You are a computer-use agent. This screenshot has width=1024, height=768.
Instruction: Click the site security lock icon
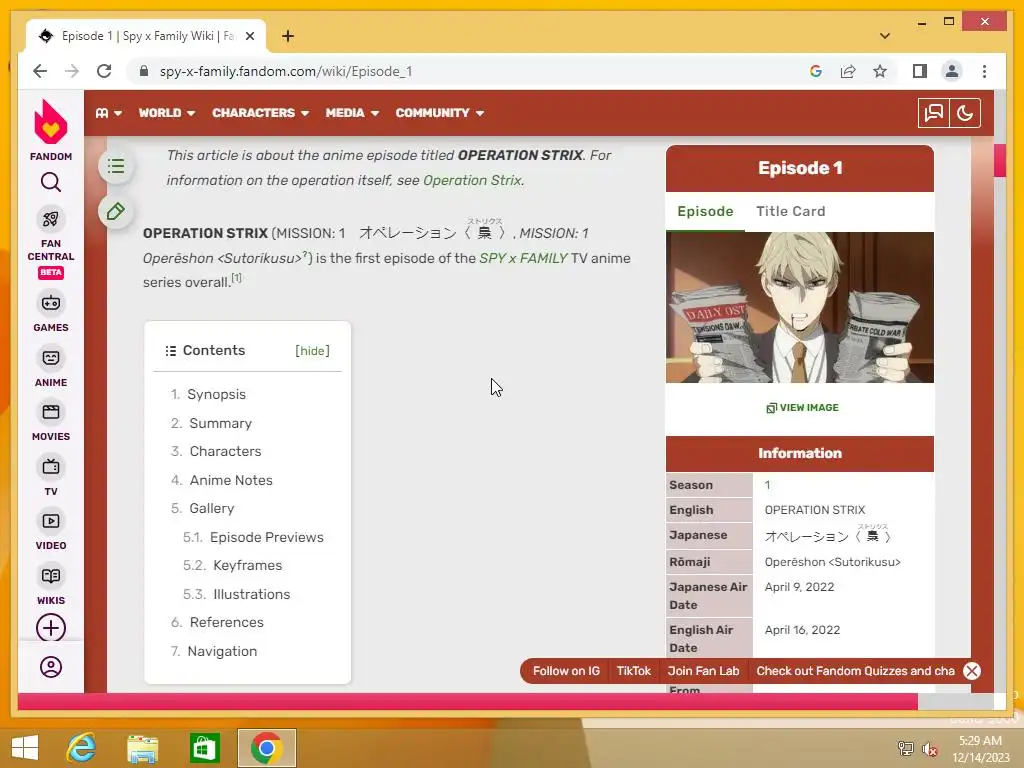point(144,71)
